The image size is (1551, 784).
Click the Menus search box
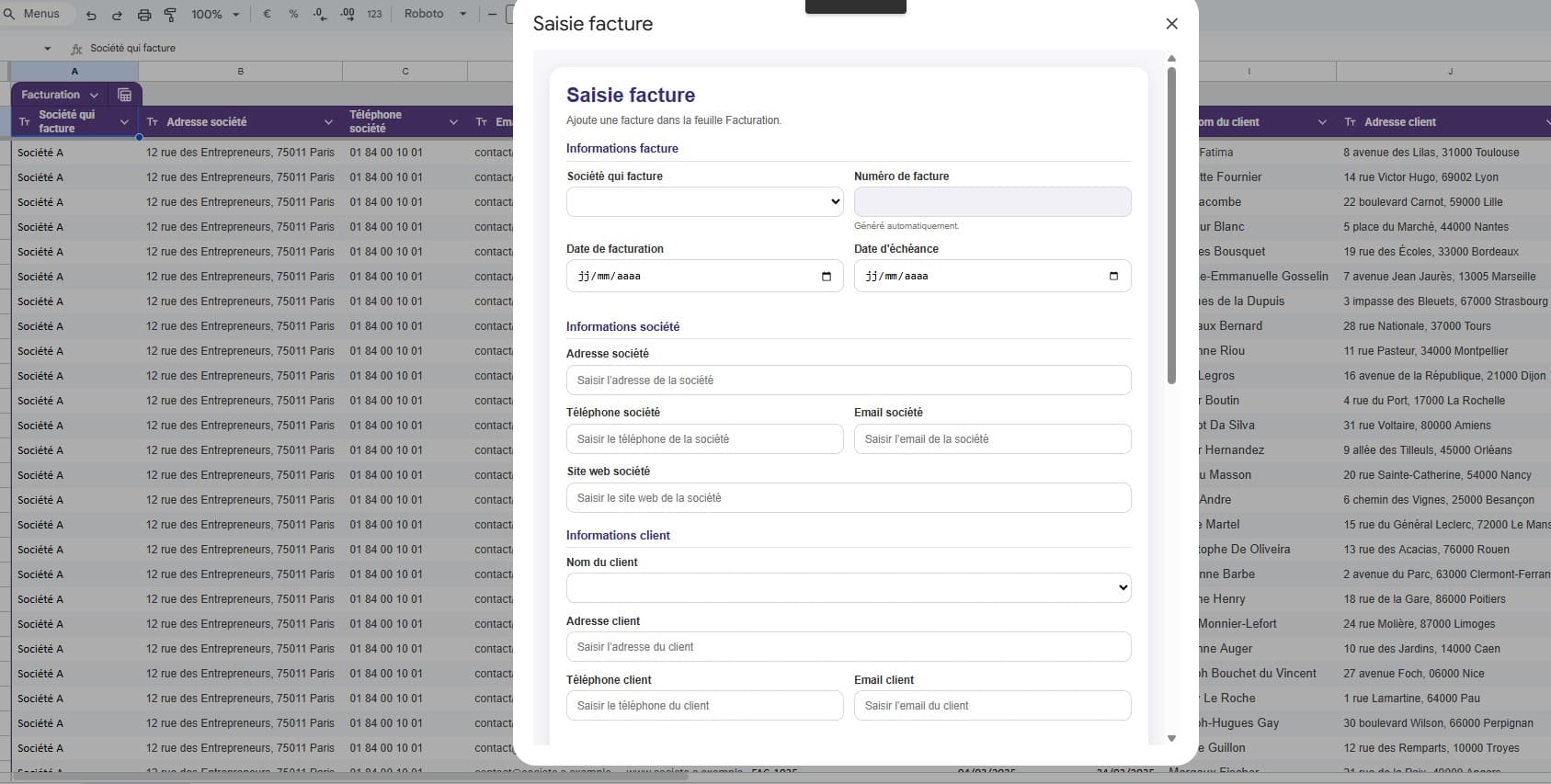[37, 14]
